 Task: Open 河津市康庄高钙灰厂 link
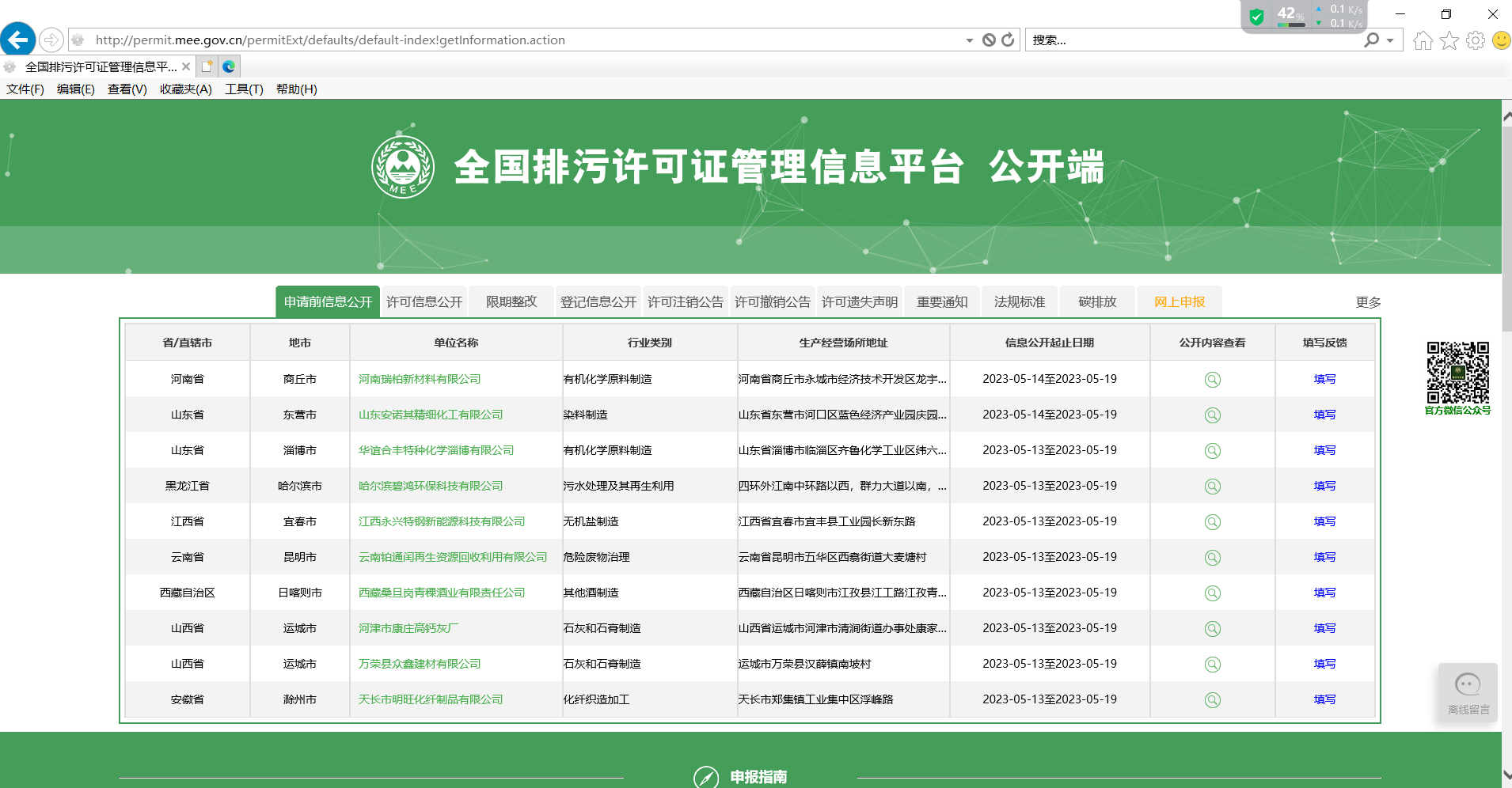coord(408,628)
